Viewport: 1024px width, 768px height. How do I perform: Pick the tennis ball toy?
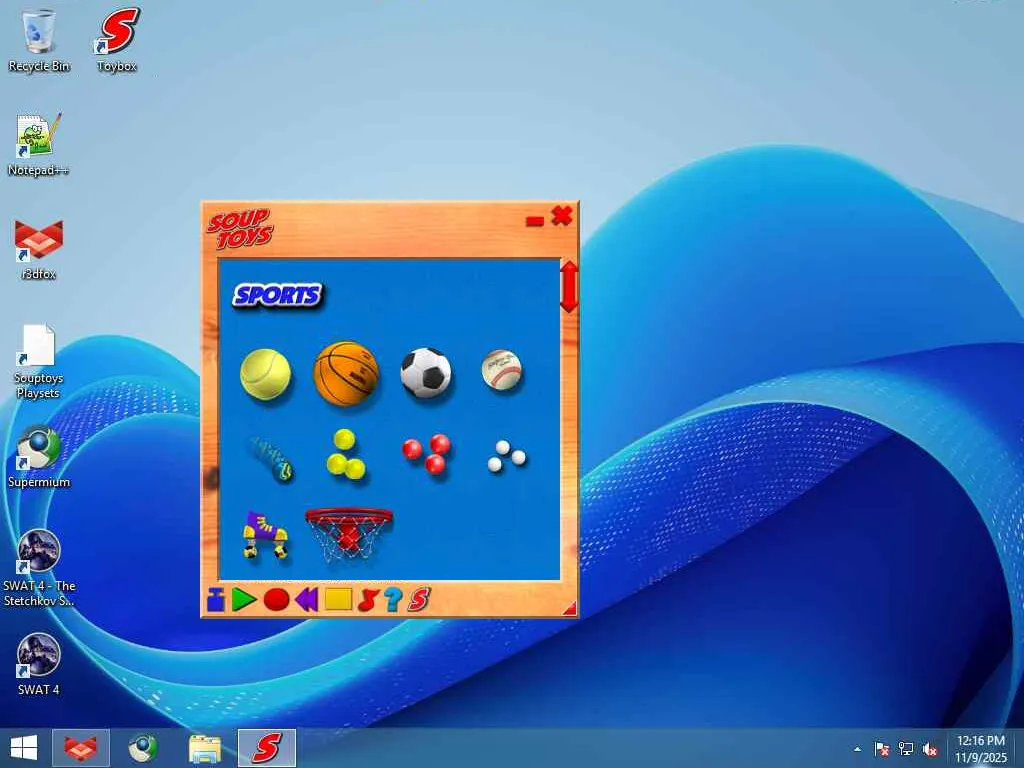click(265, 374)
